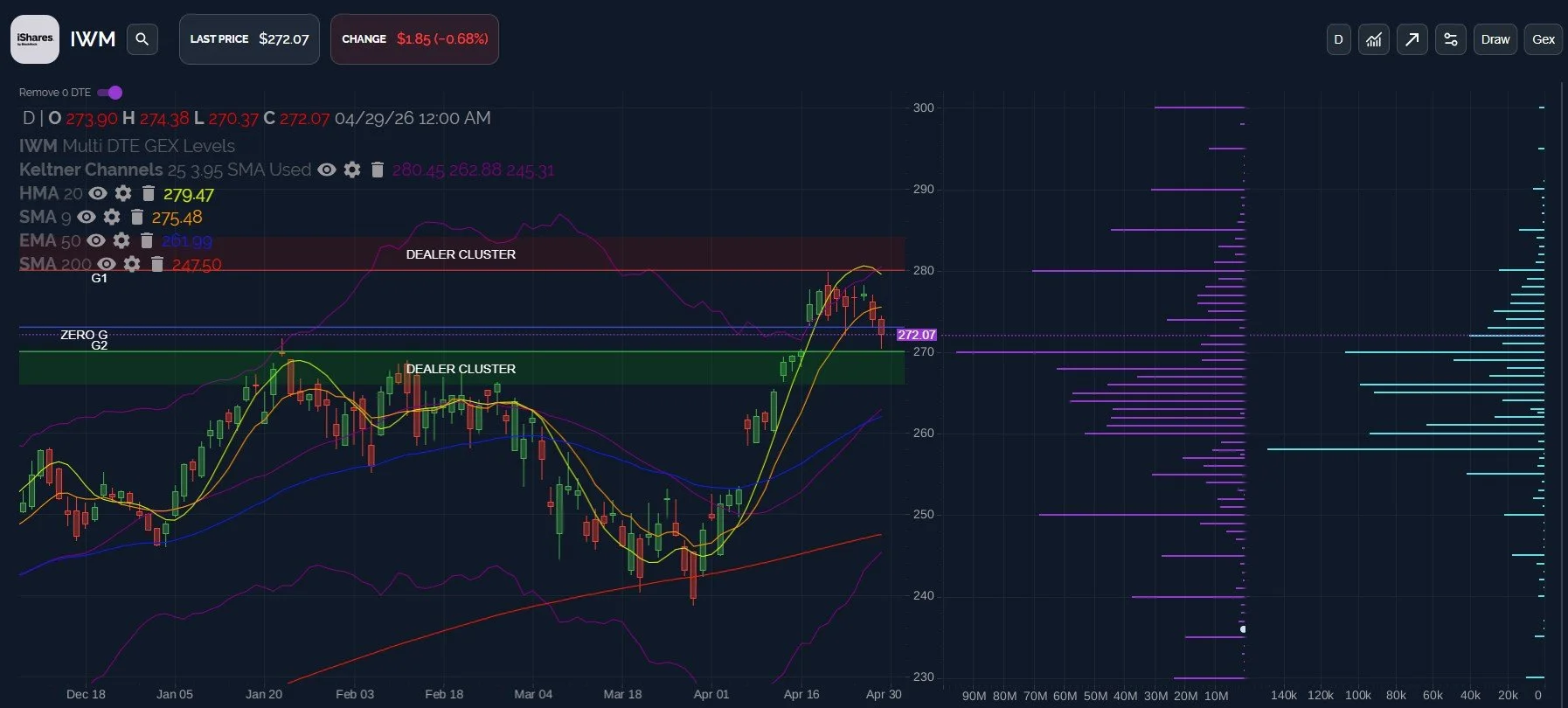Screen dimensions: 1568x708
Task: Click the IWM ticker symbol
Action: coord(93,39)
